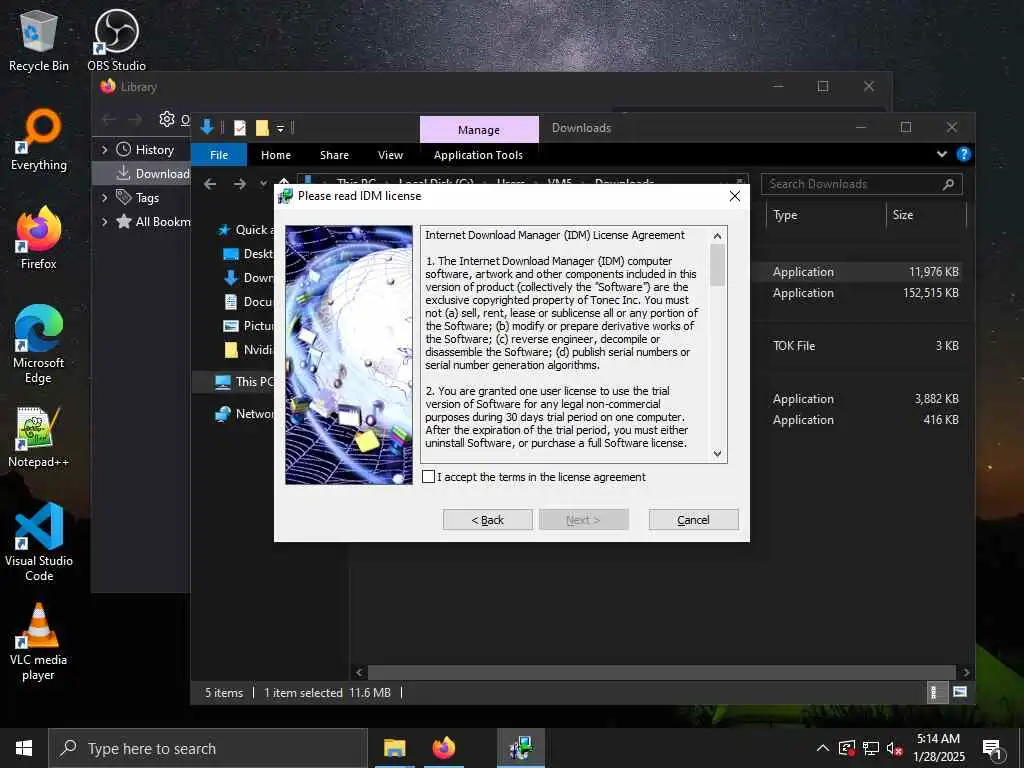Select Downloads in Firefox Library sidebar
The height and width of the screenshot is (768, 1024).
click(x=152, y=173)
